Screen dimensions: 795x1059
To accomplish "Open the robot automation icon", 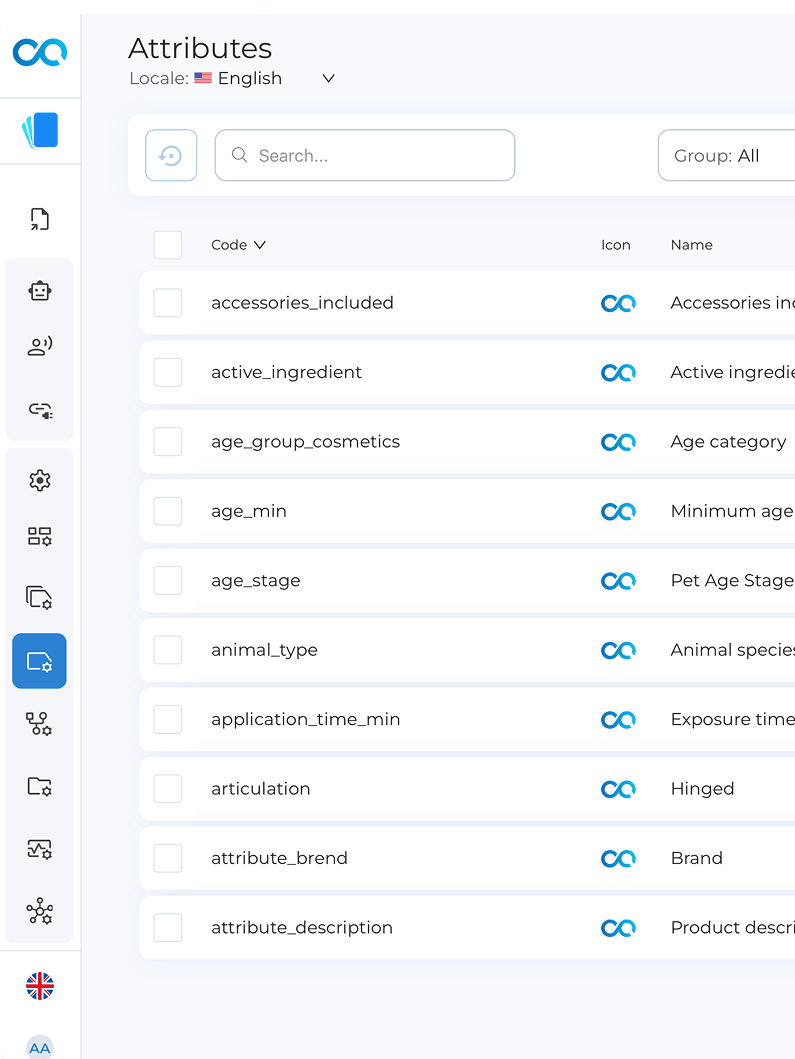I will [40, 291].
